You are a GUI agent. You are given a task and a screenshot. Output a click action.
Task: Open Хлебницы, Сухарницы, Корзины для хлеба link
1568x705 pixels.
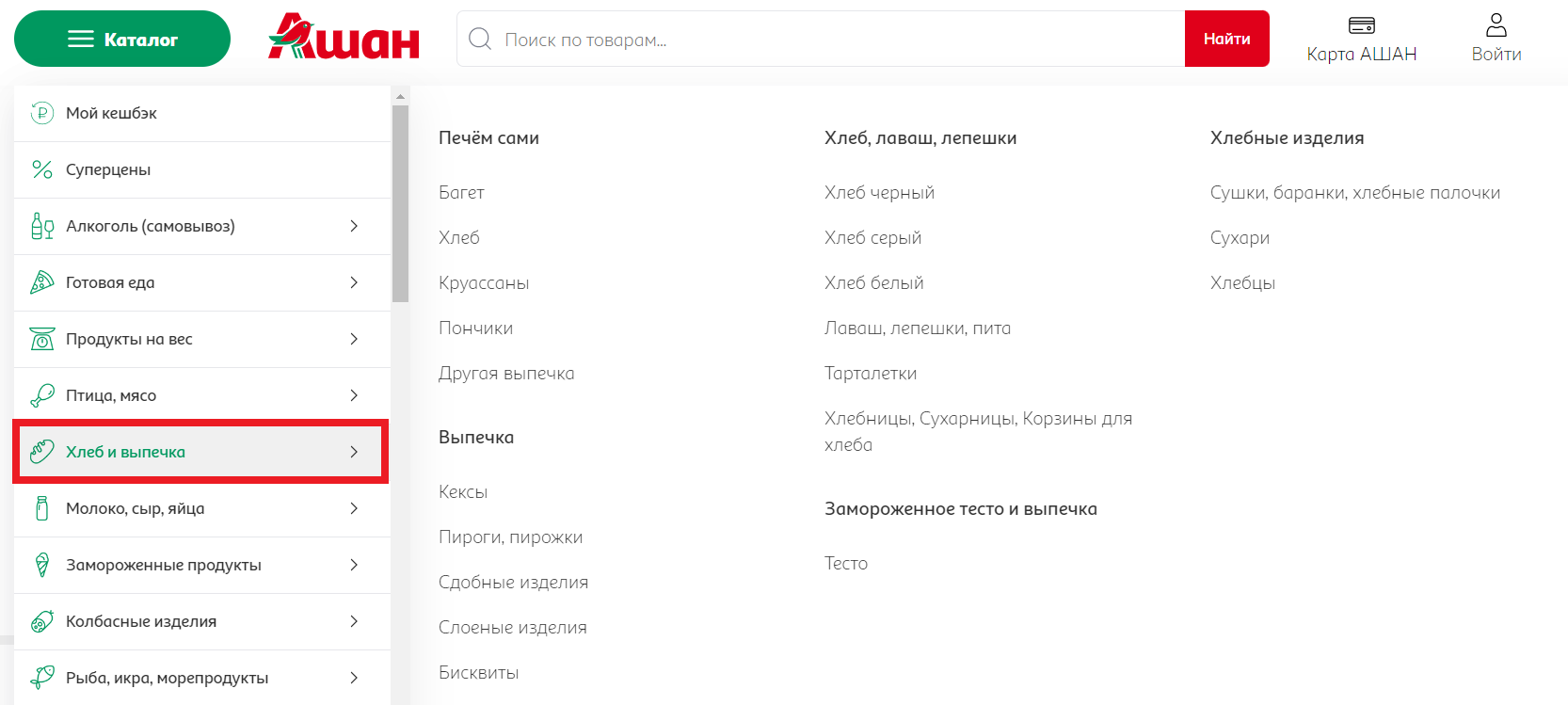click(978, 431)
